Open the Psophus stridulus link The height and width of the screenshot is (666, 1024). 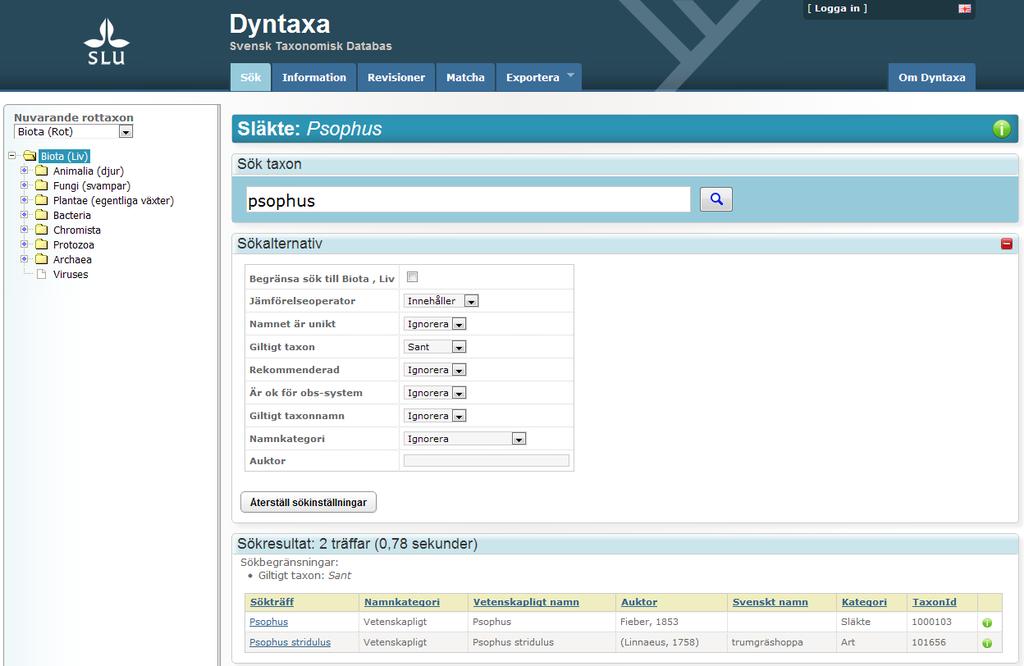(290, 642)
